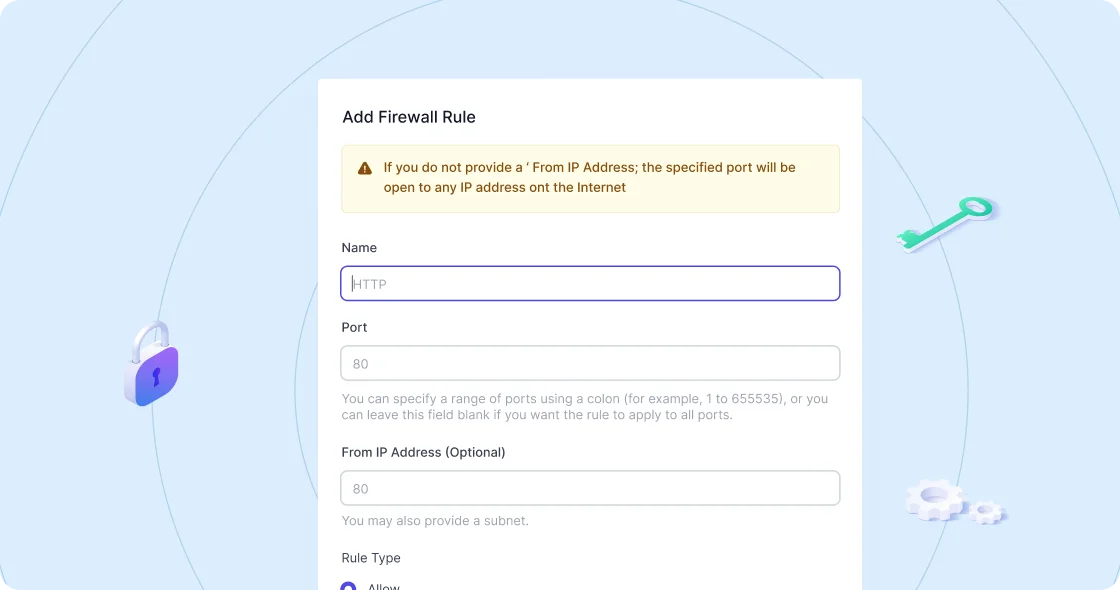Click the Add Firewall Rule heading
The image size is (1120, 590).
coord(409,117)
